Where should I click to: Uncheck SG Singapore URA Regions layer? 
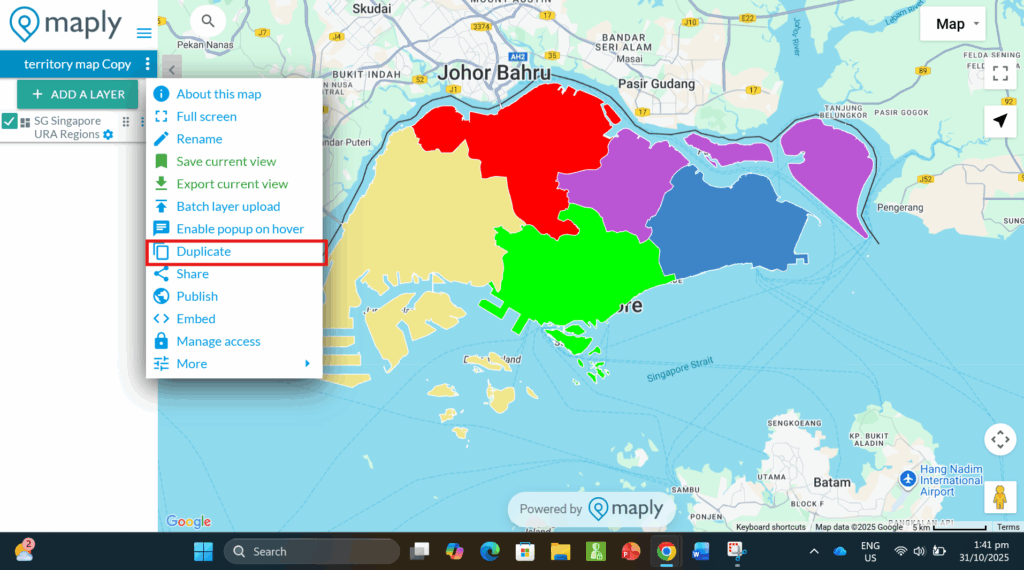[x=10, y=122]
